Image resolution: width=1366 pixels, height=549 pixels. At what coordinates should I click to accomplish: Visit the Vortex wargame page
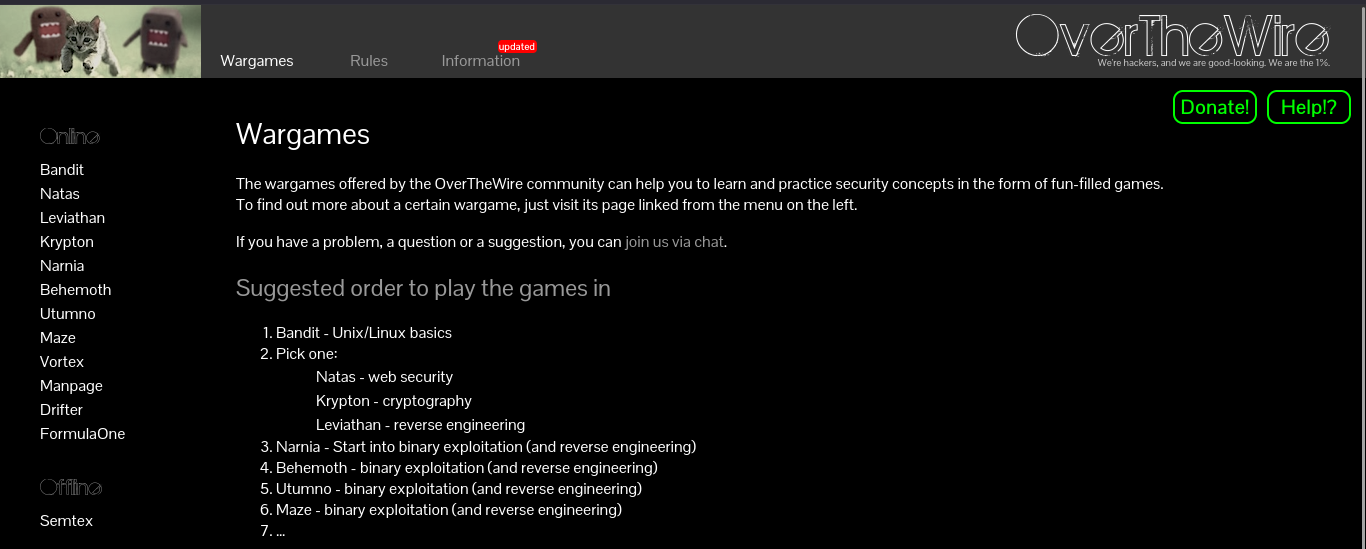(x=62, y=362)
